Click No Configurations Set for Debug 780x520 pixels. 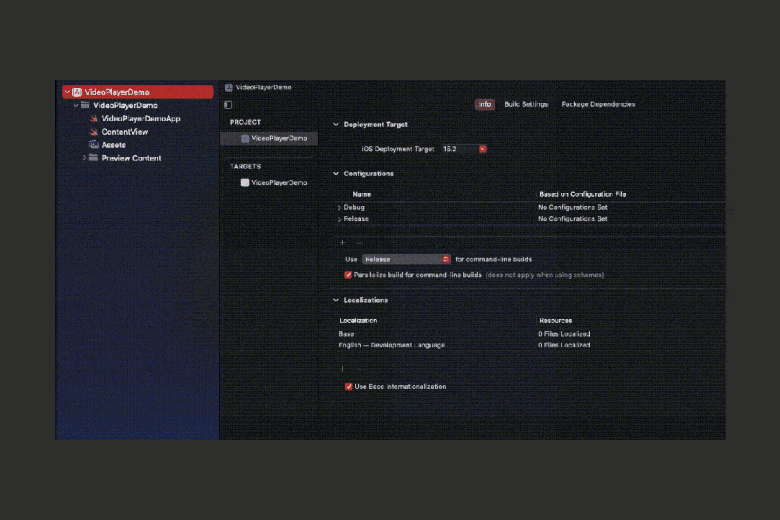coord(573,208)
